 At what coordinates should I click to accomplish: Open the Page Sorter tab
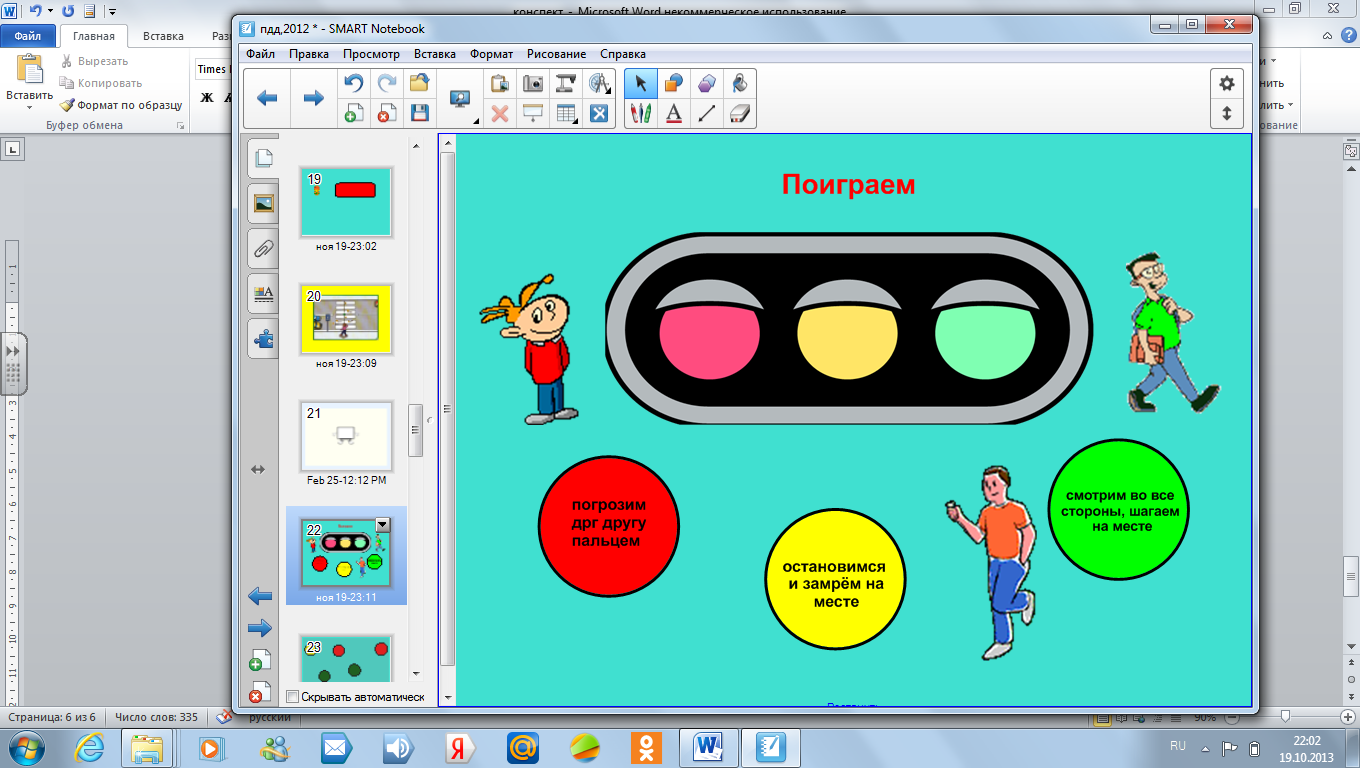(x=263, y=158)
